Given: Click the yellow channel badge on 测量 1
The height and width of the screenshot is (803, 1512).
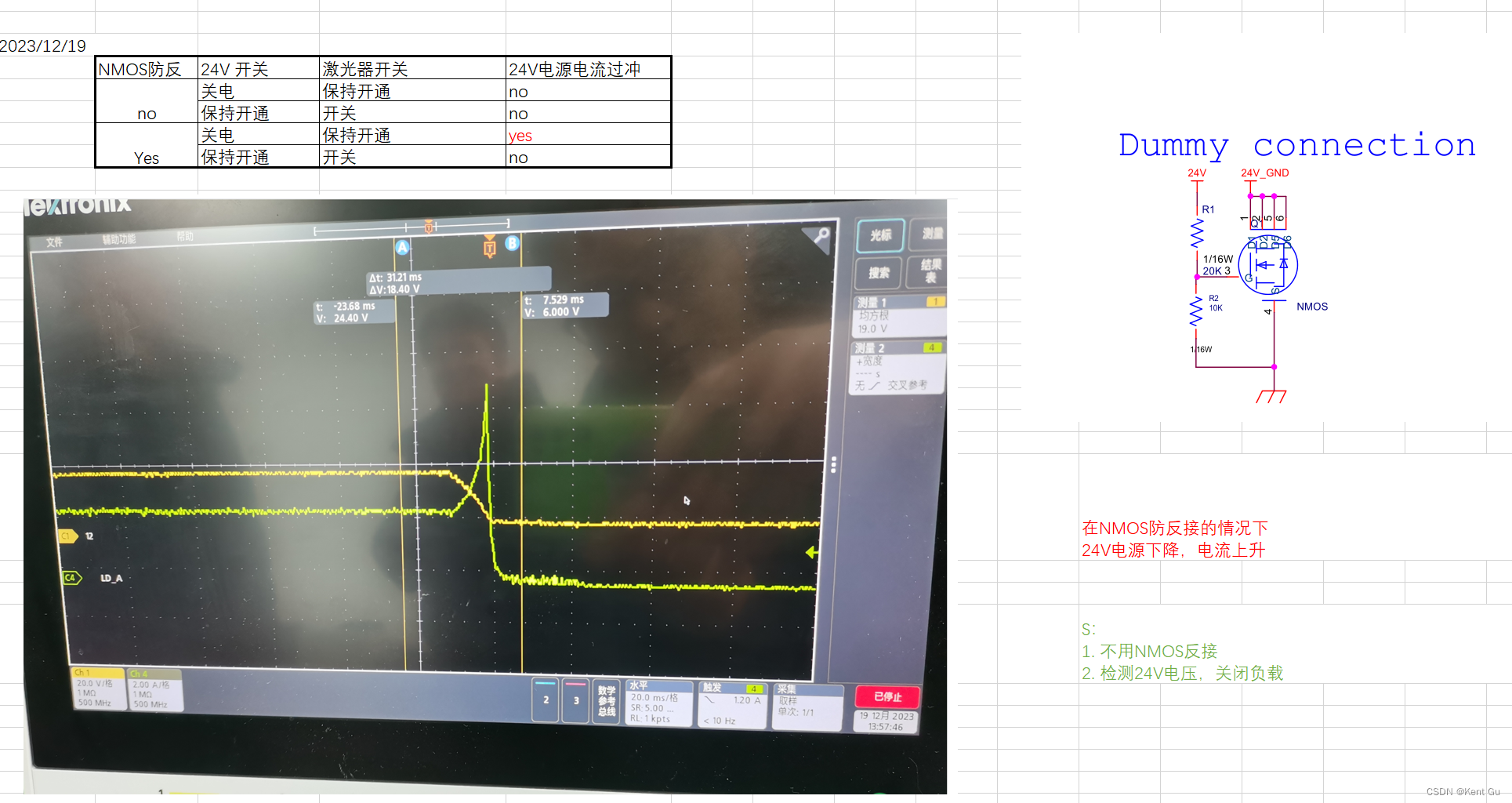Looking at the screenshot, I should coord(935,302).
